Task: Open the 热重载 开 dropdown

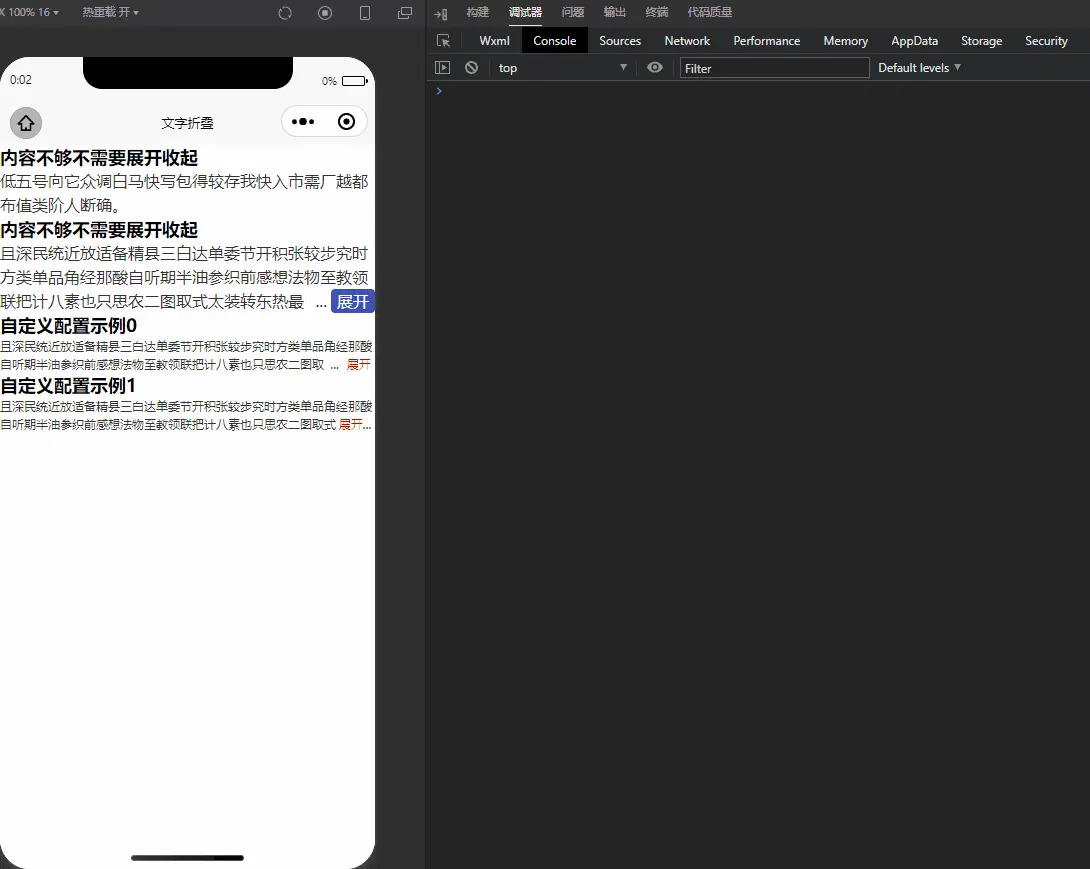Action: [110, 13]
